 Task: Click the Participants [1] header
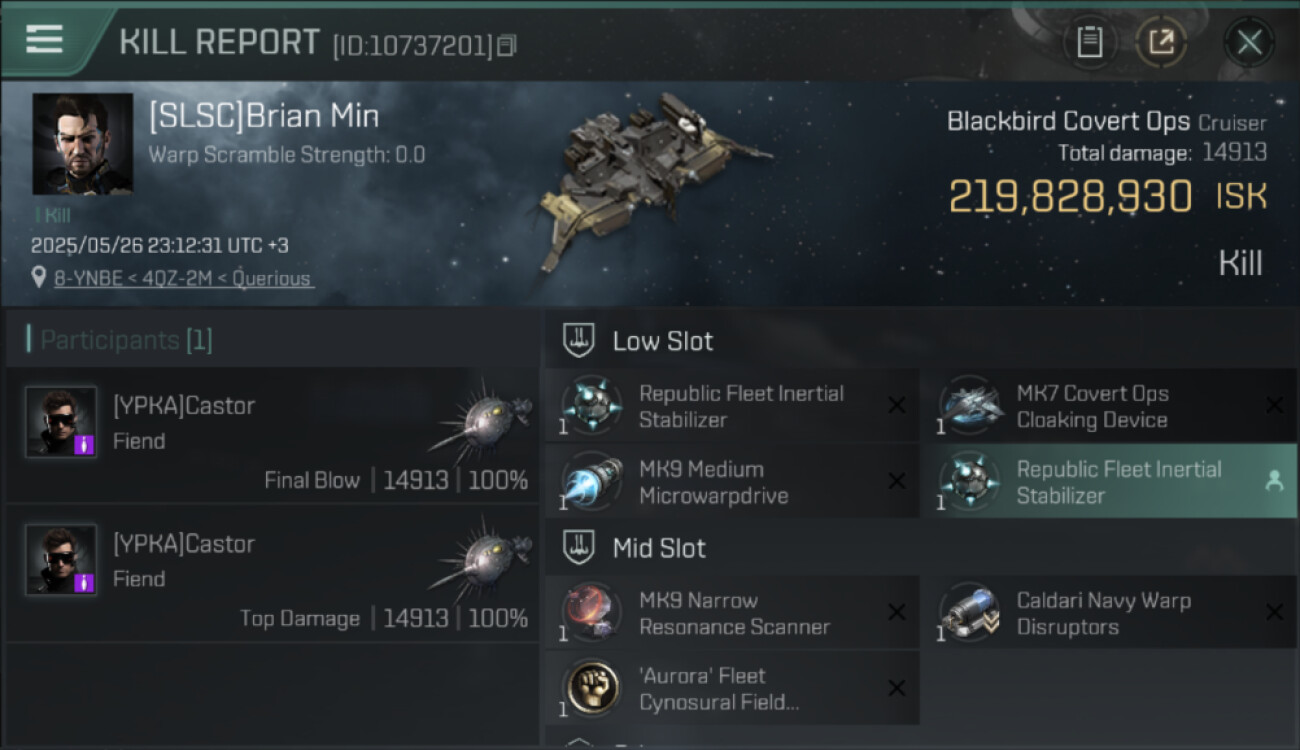[126, 340]
